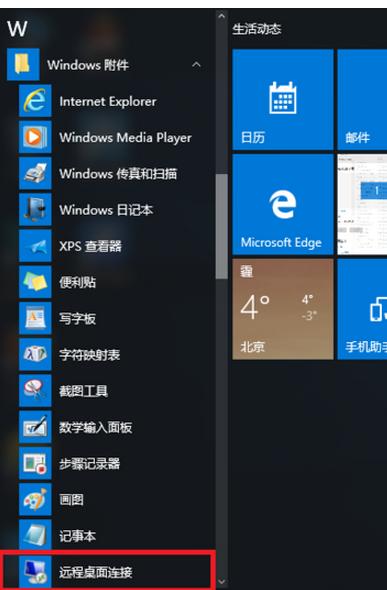Open the spreadsheet preview live tile
This screenshot has height=590, width=387.
[362, 204]
